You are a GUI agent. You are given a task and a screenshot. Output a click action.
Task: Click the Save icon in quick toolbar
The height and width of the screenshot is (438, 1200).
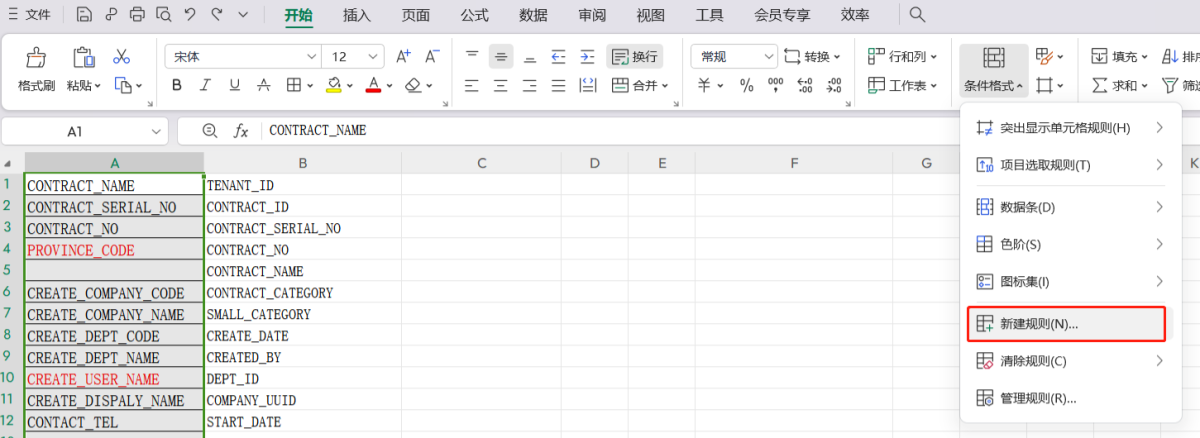pos(84,15)
